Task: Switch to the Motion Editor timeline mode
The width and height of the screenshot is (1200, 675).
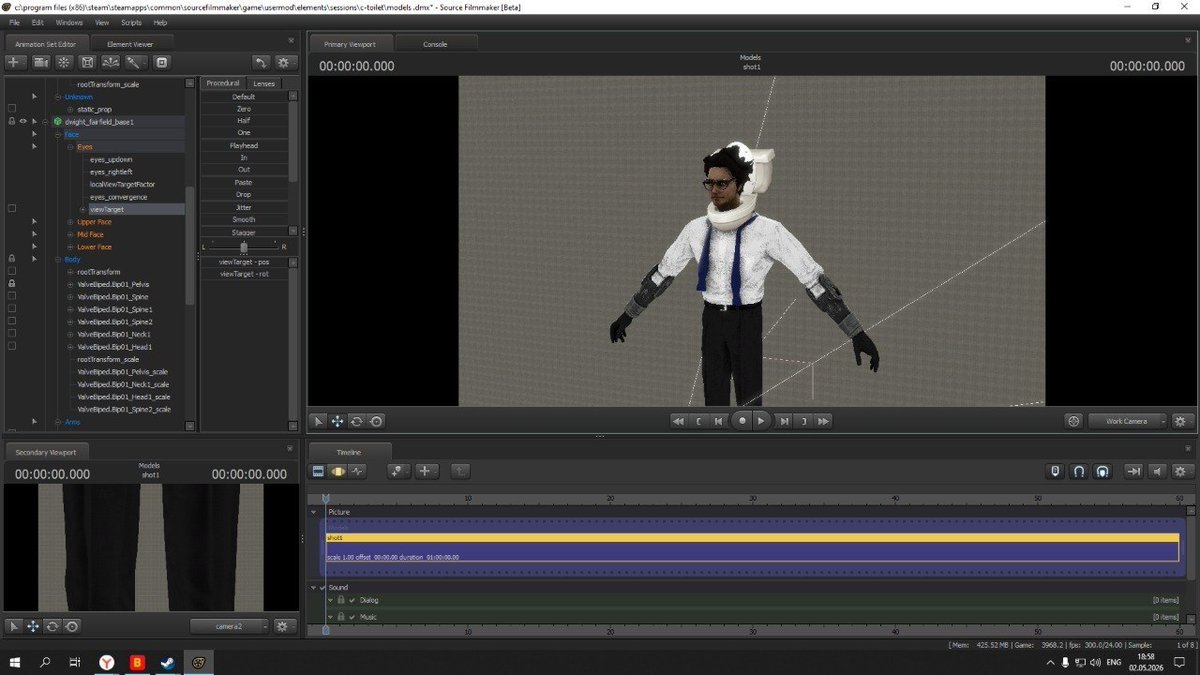Action: 338,471
